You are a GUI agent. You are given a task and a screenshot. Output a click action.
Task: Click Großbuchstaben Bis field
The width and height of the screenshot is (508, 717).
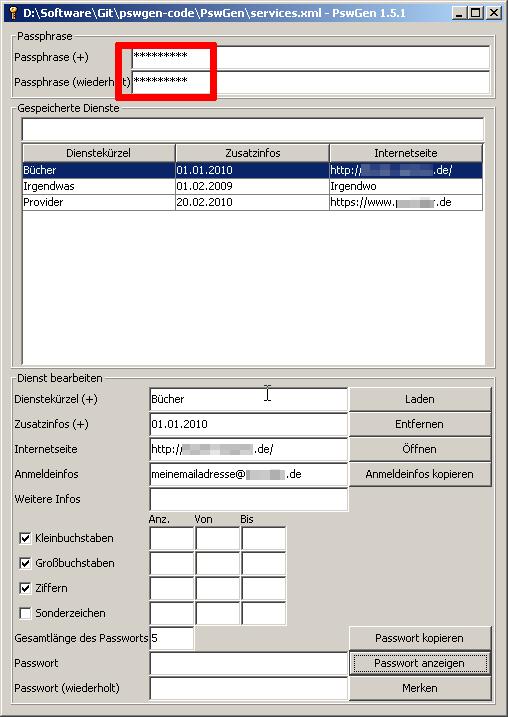[x=264, y=563]
